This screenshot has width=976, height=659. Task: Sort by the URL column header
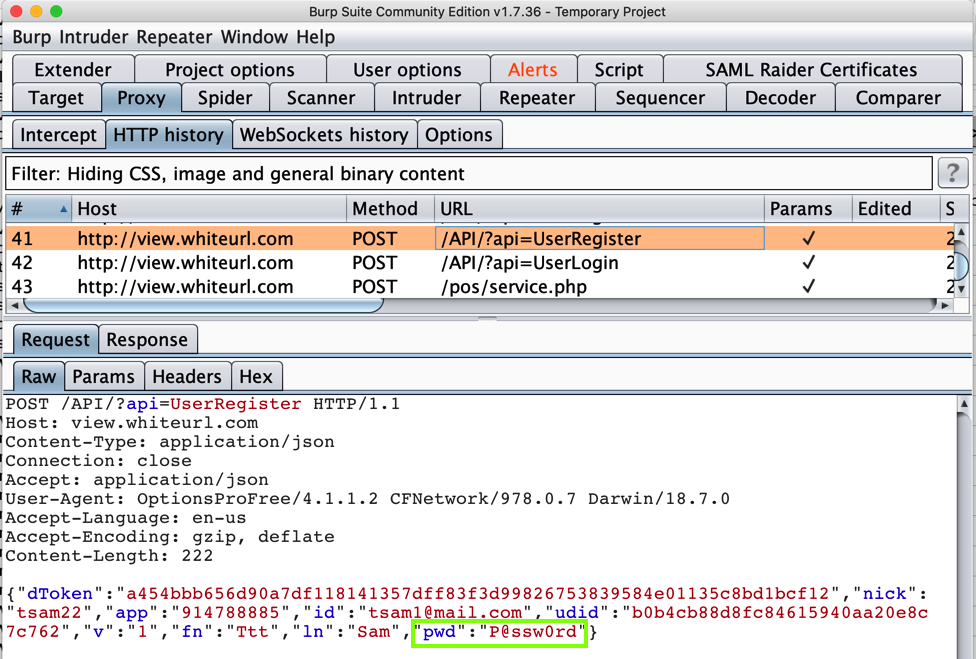(599, 208)
